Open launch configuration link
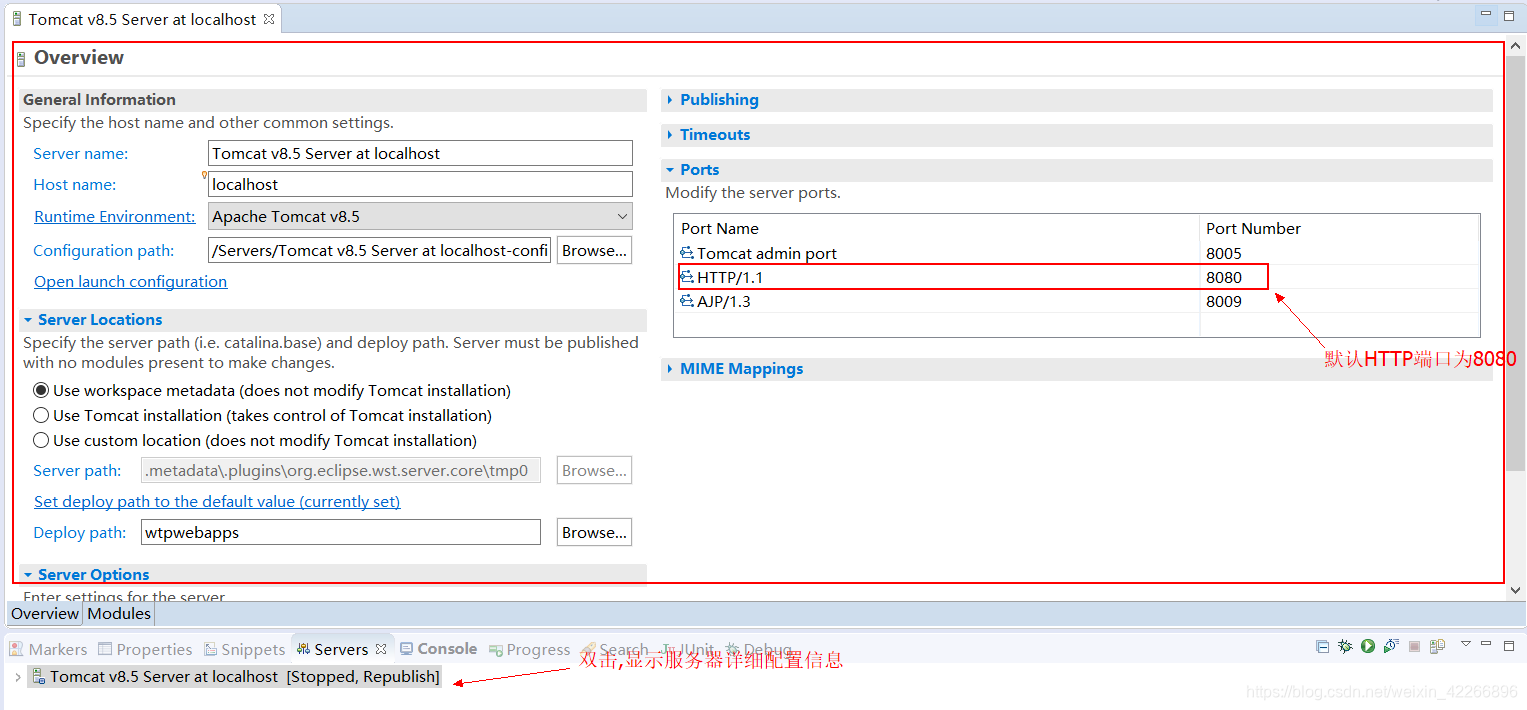1527x710 pixels. (x=131, y=282)
